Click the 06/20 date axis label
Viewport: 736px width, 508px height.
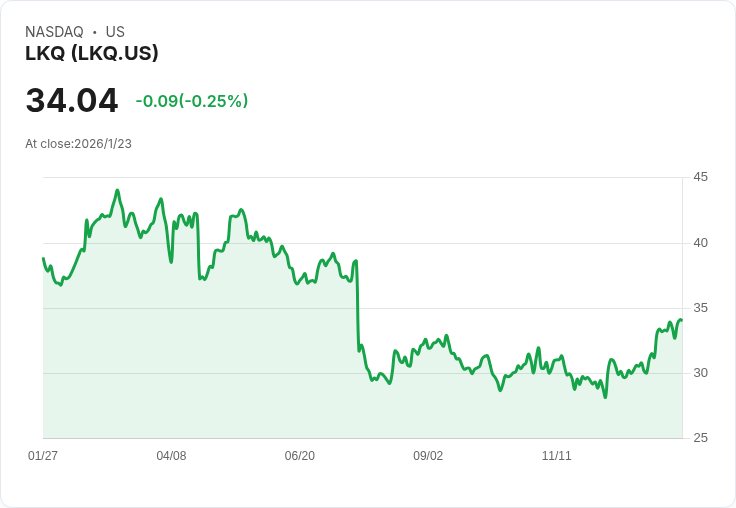click(299, 456)
